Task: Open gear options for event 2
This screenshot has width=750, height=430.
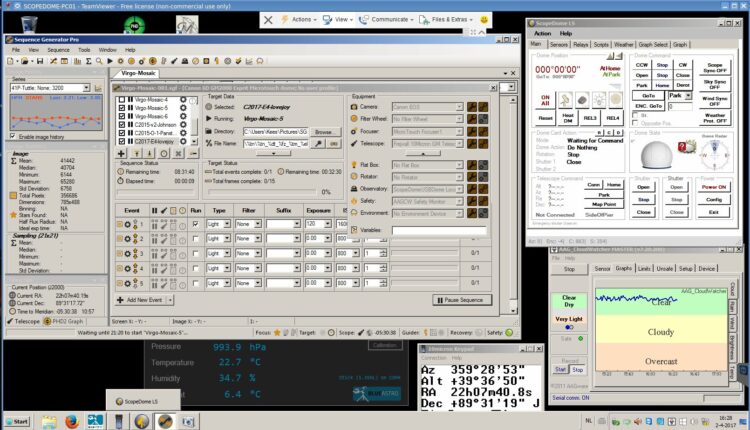Action: [x=128, y=239]
